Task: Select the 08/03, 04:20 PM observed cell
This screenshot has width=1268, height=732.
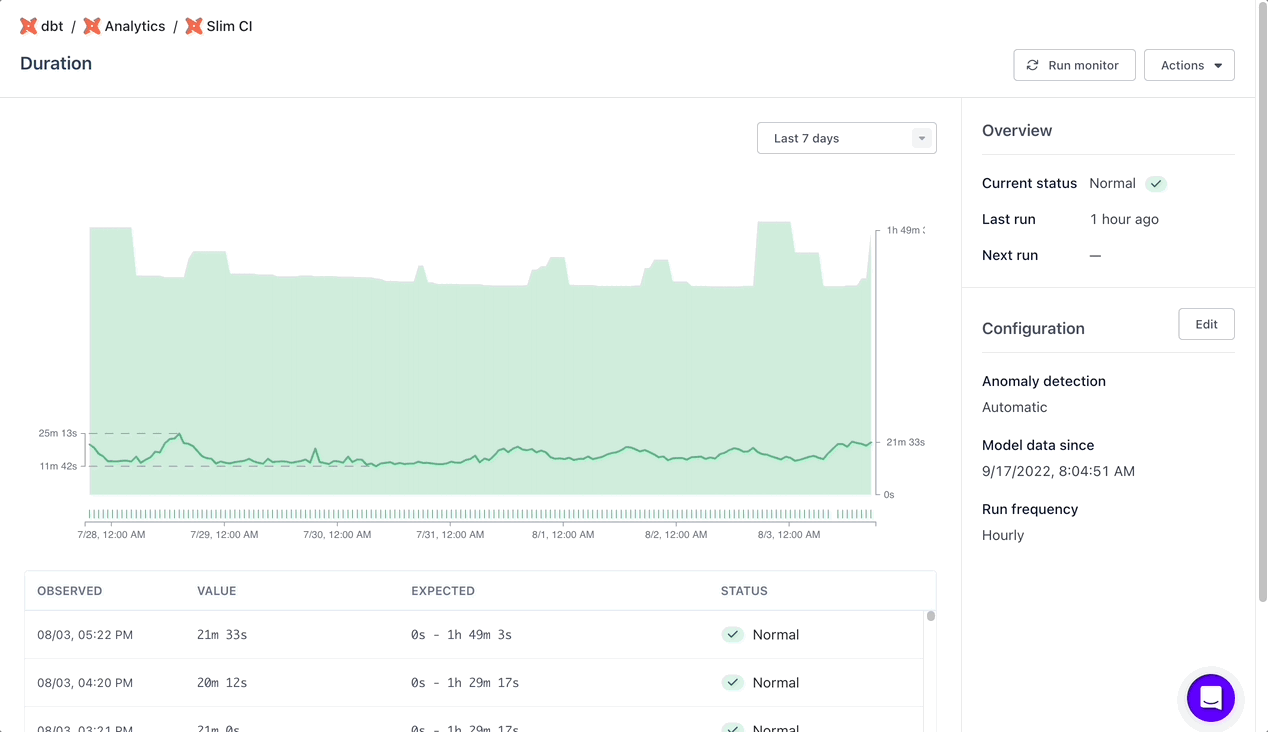Action: pos(85,683)
